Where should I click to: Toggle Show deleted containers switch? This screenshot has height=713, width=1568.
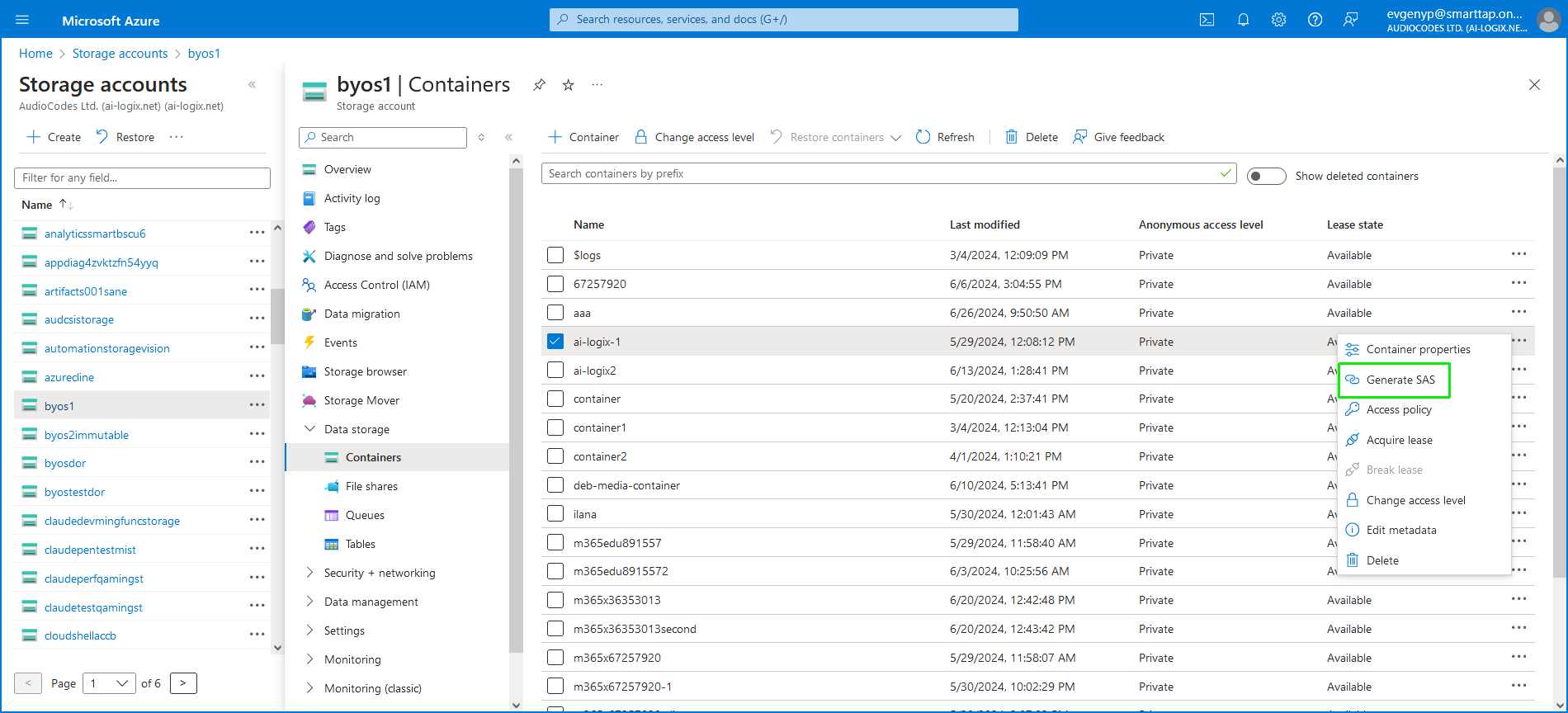(x=1266, y=176)
